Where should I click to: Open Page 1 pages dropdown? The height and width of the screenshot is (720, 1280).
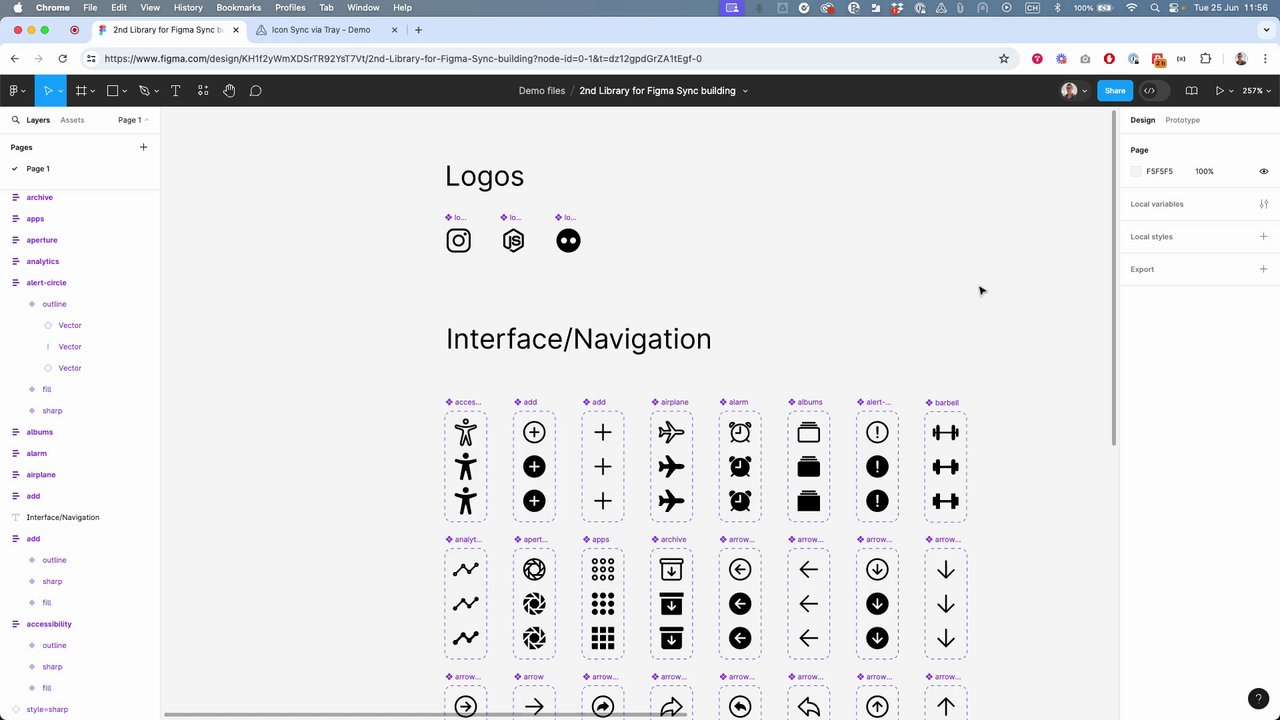point(133,120)
